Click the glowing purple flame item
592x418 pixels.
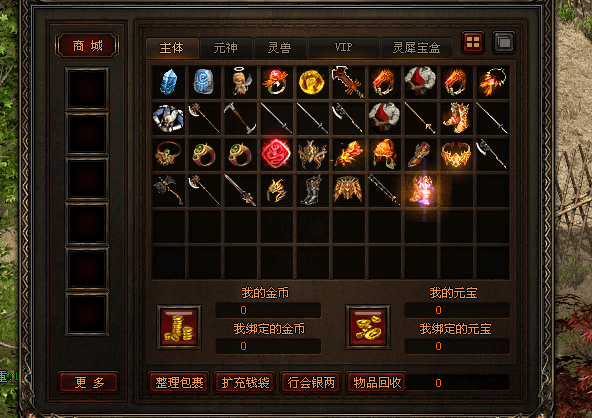[x=422, y=191]
